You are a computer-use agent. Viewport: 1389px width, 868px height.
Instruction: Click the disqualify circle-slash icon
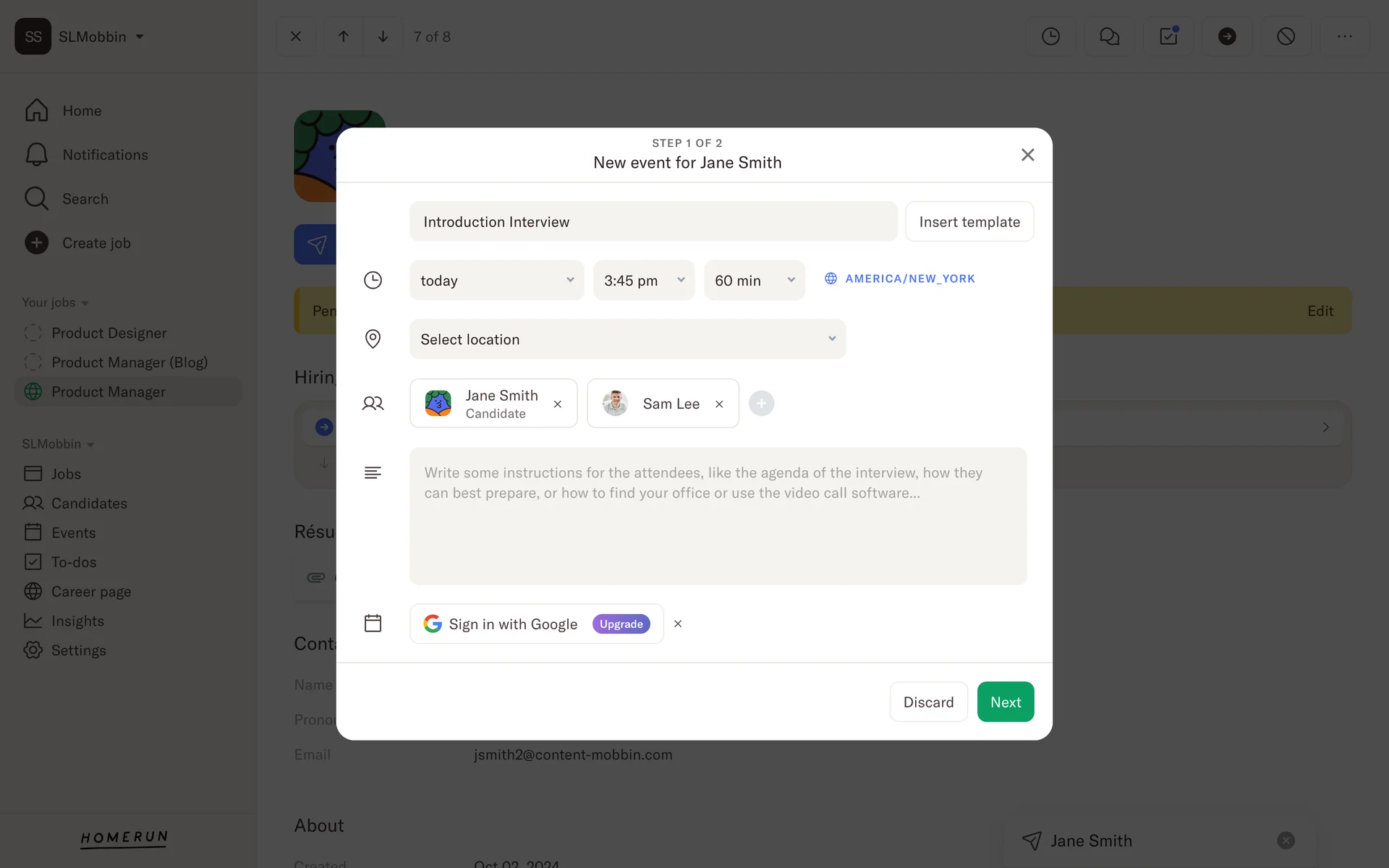pyautogui.click(x=1286, y=36)
